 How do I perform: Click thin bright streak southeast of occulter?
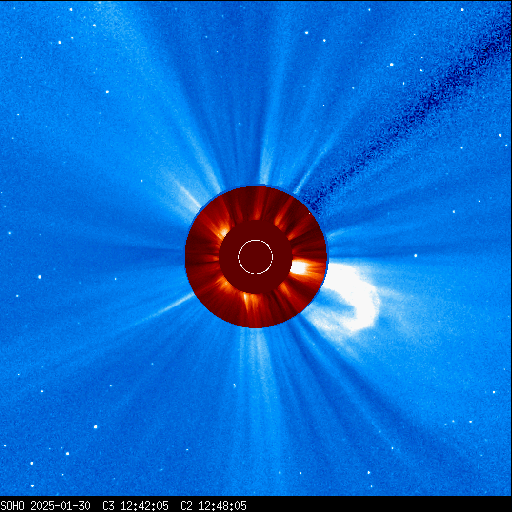coord(172,305)
